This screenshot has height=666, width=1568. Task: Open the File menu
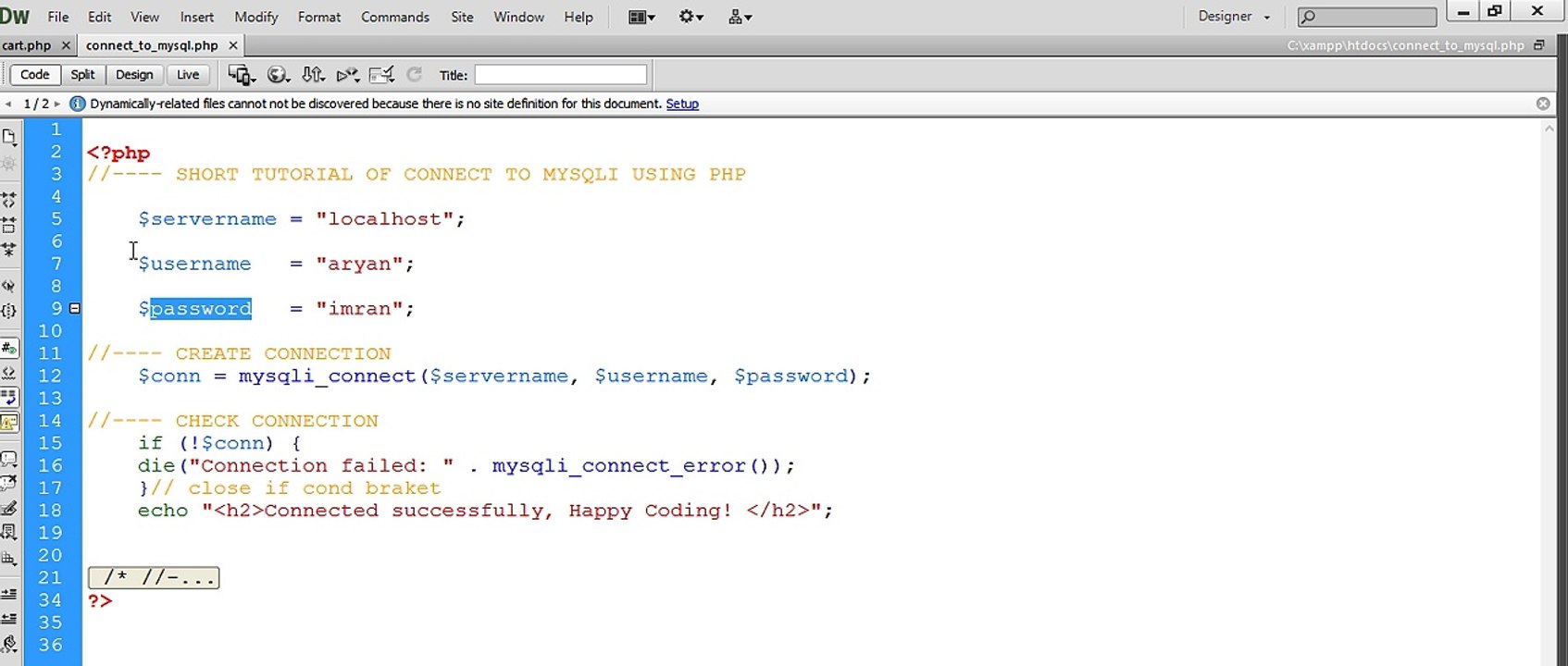tap(58, 17)
